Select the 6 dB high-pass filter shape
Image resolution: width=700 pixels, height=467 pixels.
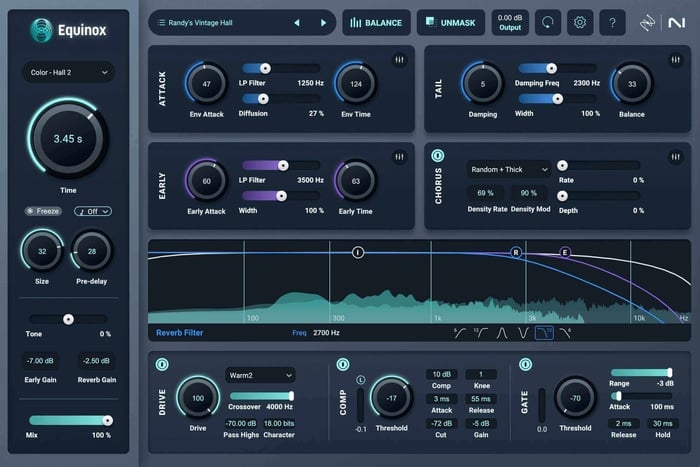(x=459, y=333)
